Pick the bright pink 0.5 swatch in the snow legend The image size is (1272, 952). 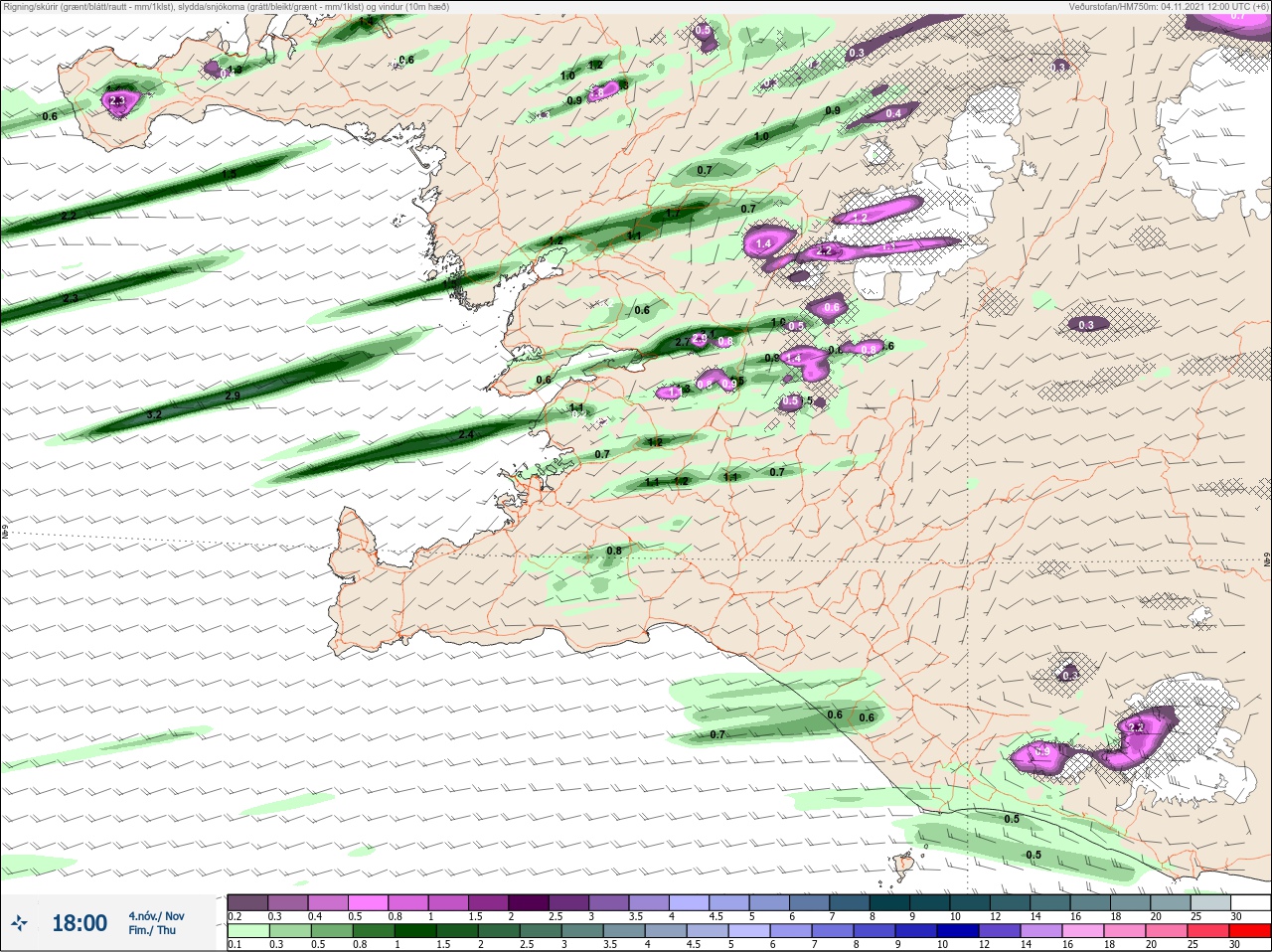[x=369, y=902]
